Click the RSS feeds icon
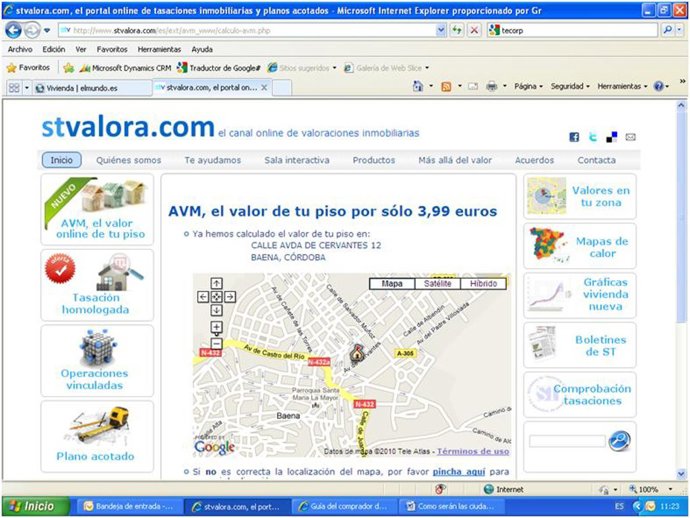The image size is (690, 518). tap(446, 87)
